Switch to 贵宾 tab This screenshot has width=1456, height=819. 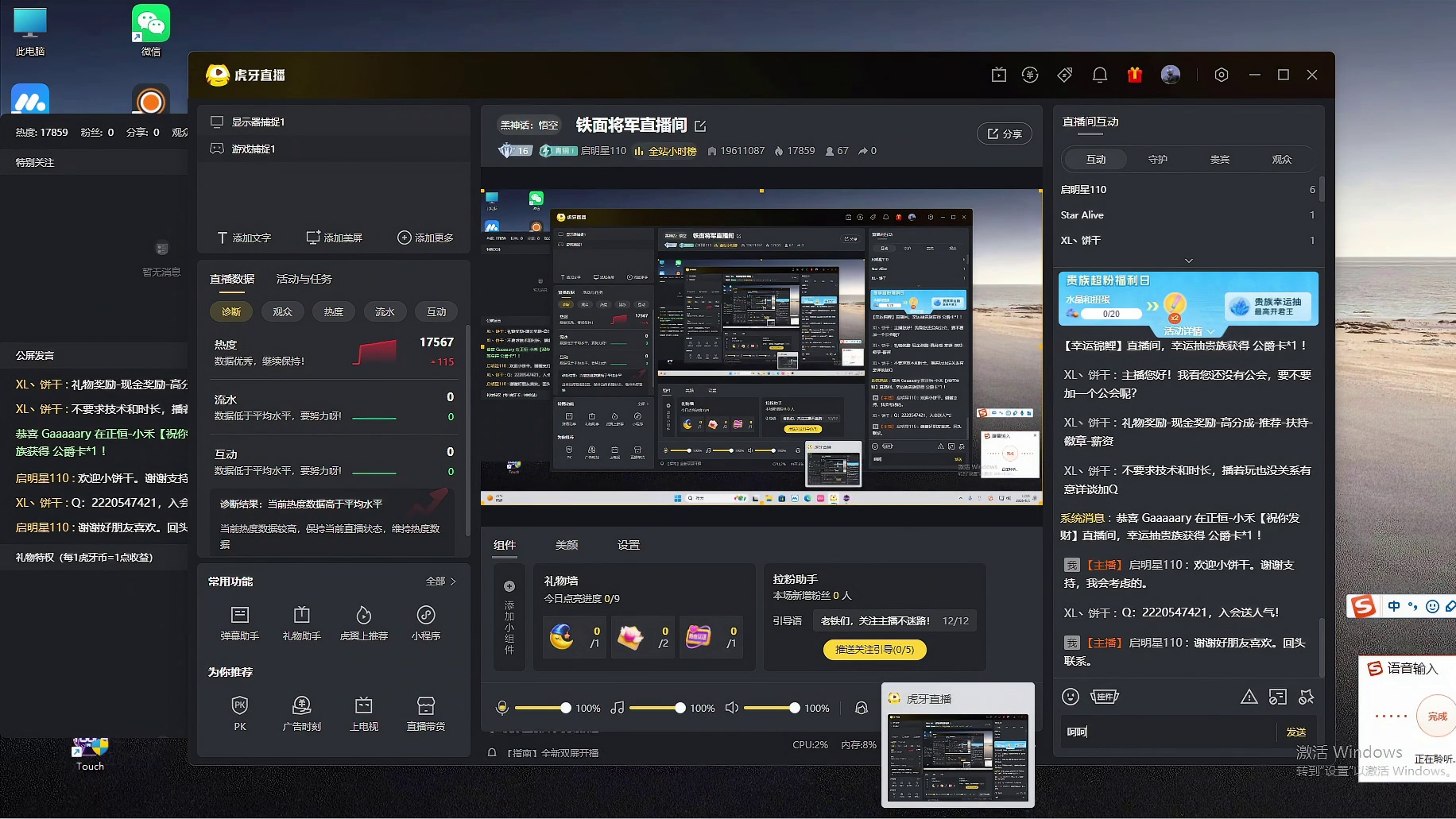tap(1220, 160)
